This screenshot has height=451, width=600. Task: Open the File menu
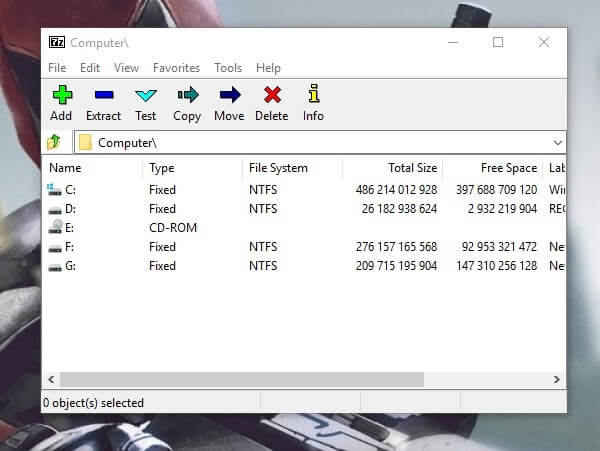click(57, 68)
